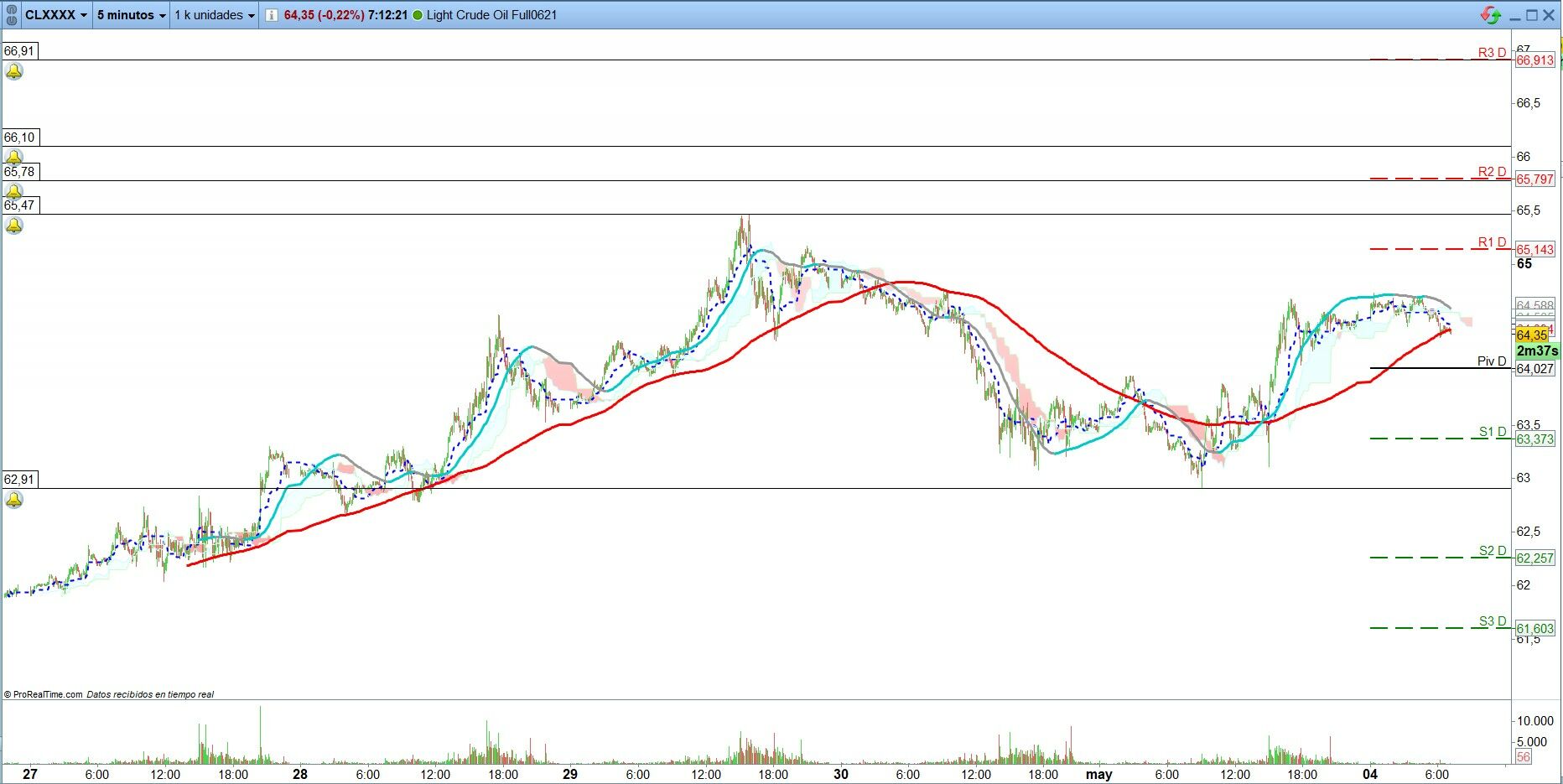Open the alert bell under 62,91

point(14,500)
